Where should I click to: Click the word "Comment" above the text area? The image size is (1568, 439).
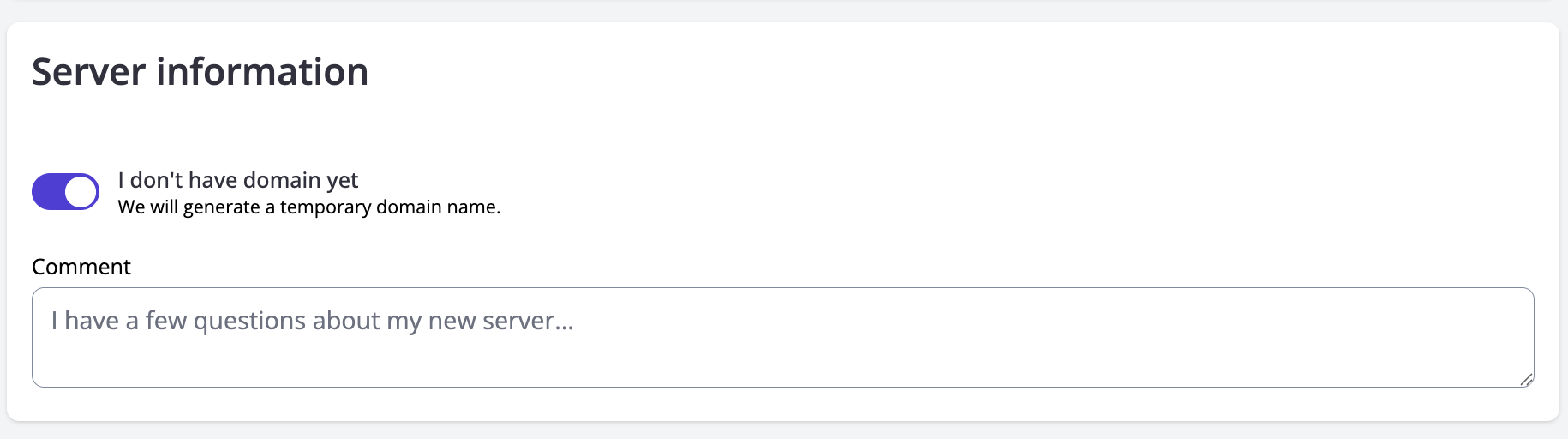point(81,267)
